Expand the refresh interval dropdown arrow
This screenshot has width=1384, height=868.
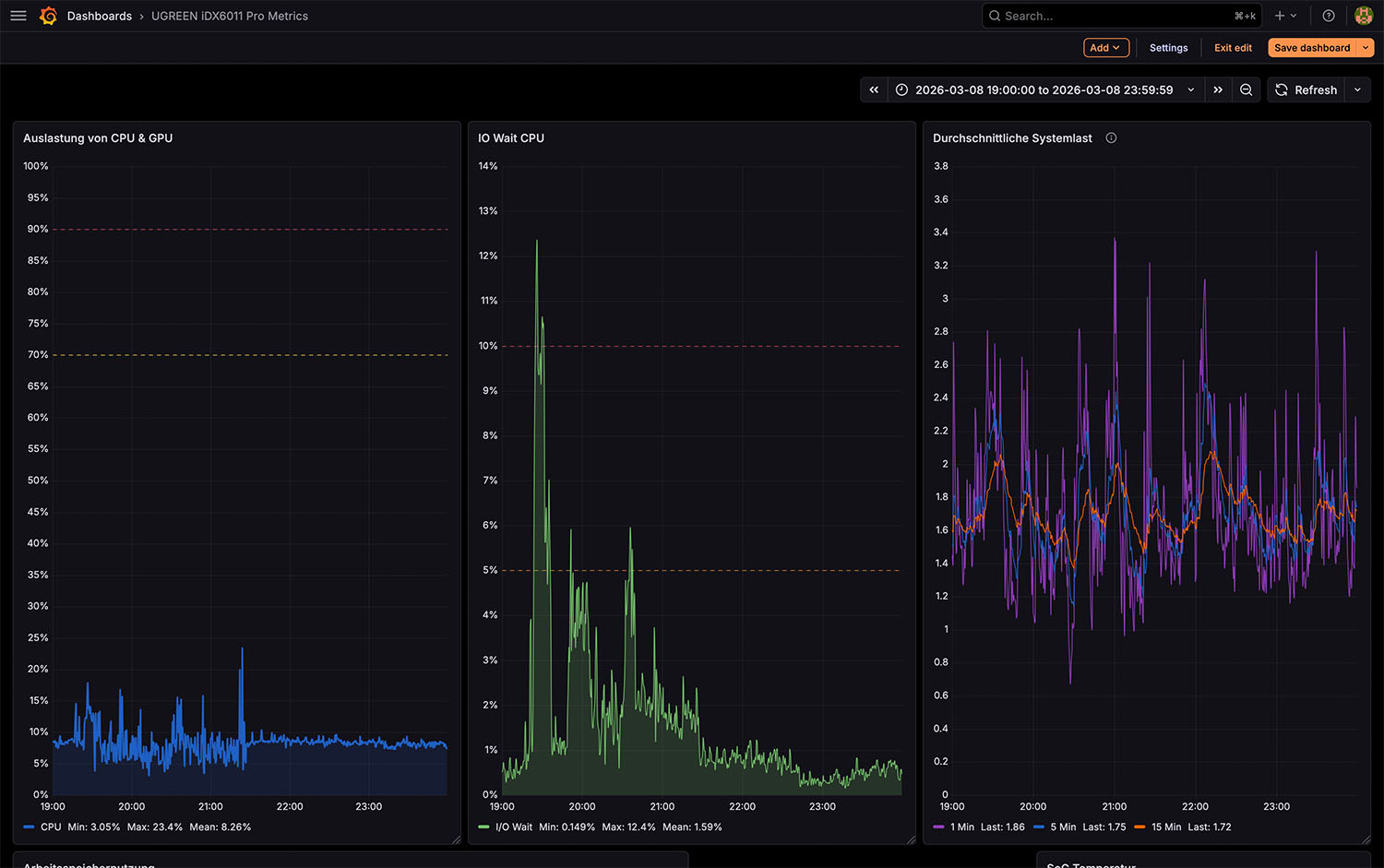click(1357, 89)
